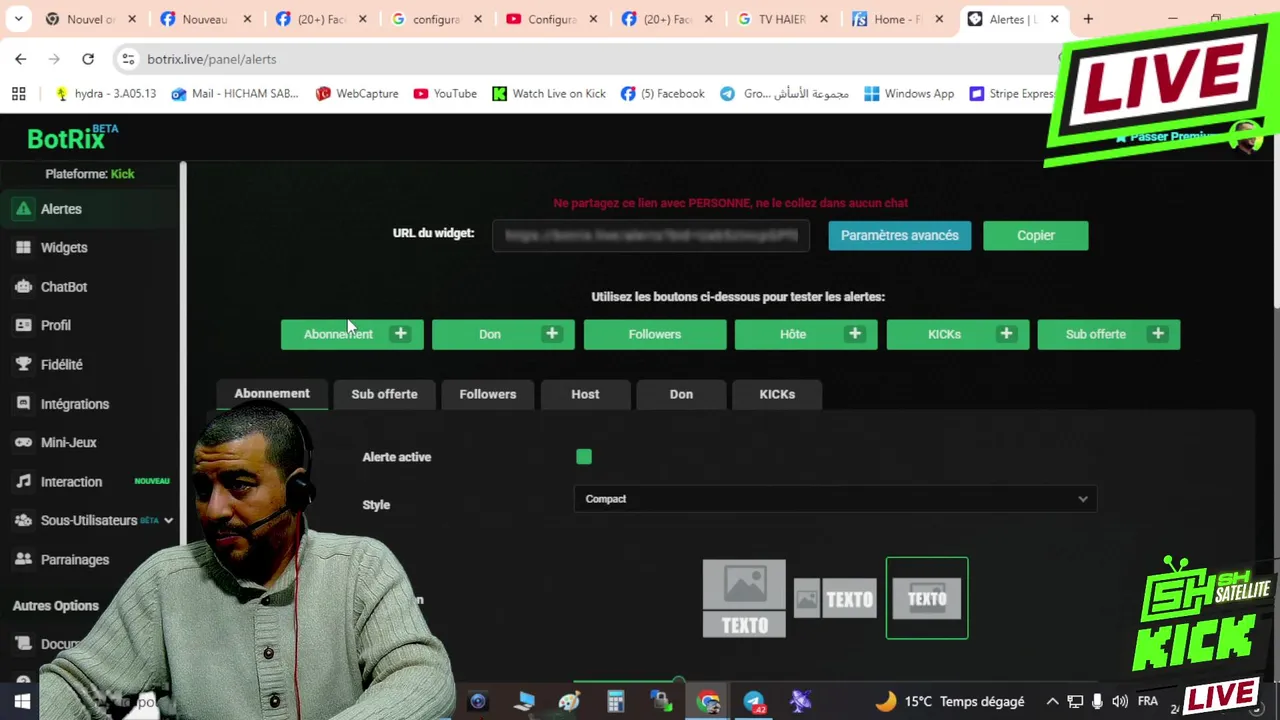Click the Copier button
The width and height of the screenshot is (1280, 720).
(x=1036, y=235)
